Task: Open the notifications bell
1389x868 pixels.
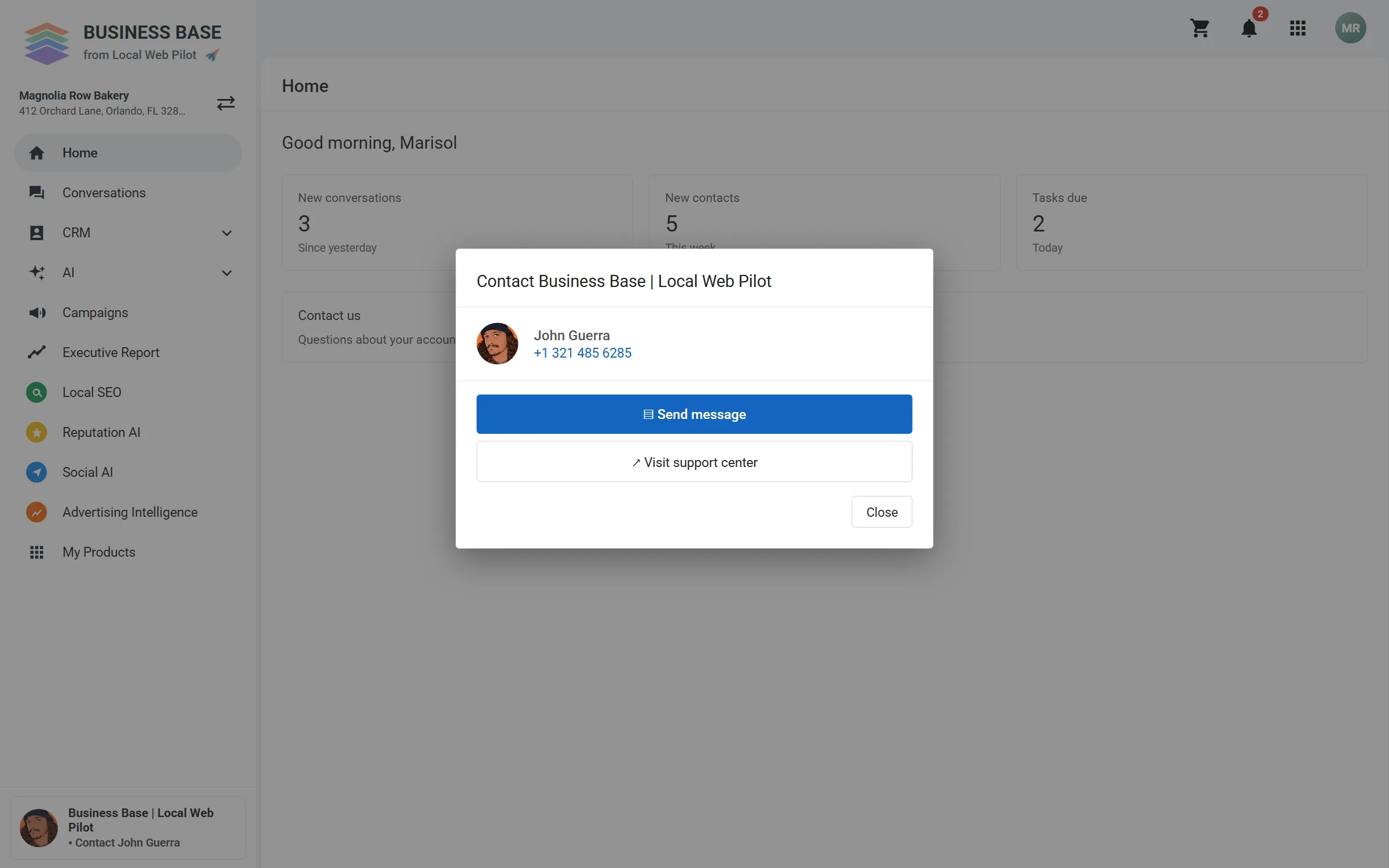Action: tap(1249, 28)
